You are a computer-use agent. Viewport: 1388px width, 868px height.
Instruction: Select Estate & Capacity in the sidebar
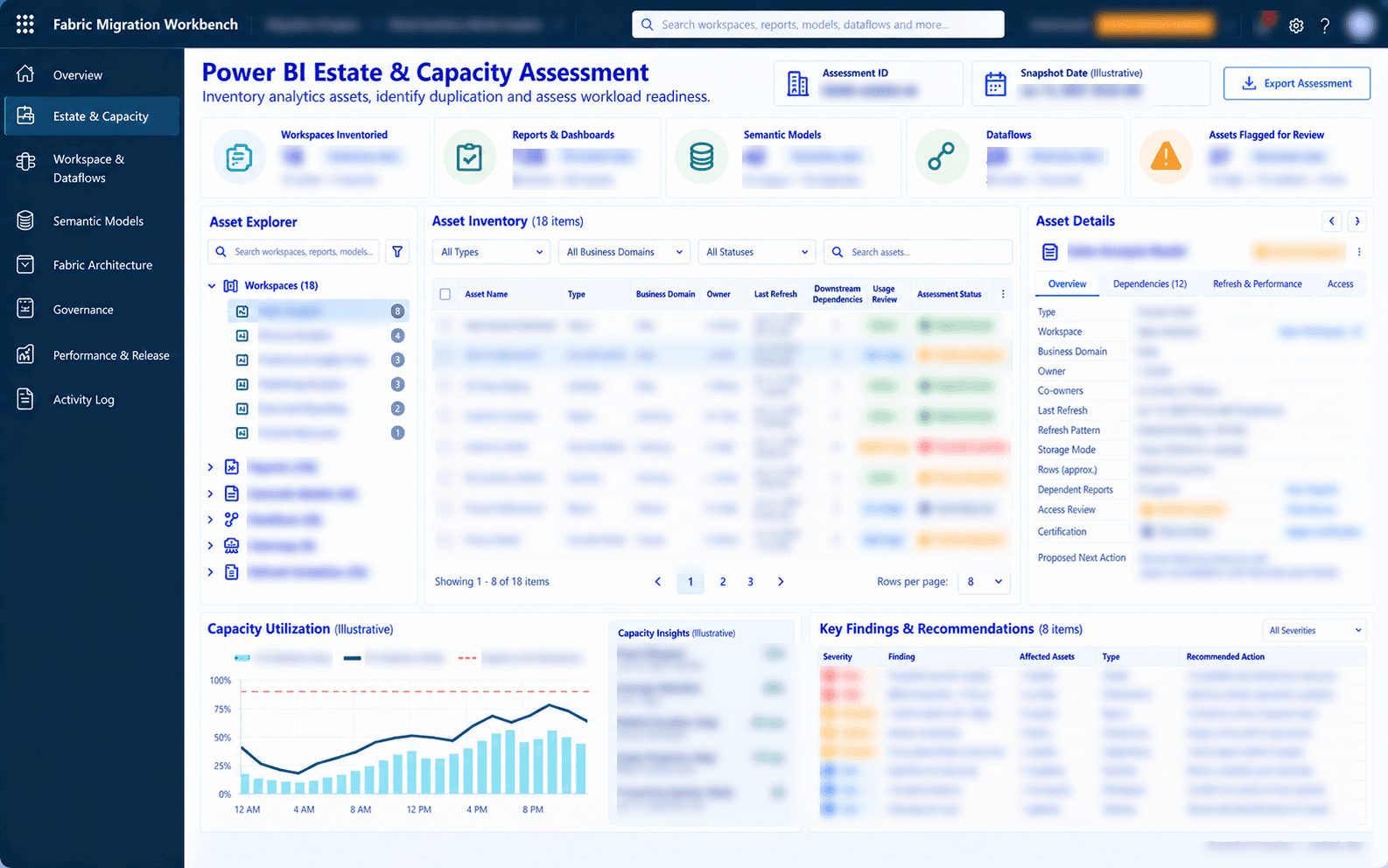92,116
